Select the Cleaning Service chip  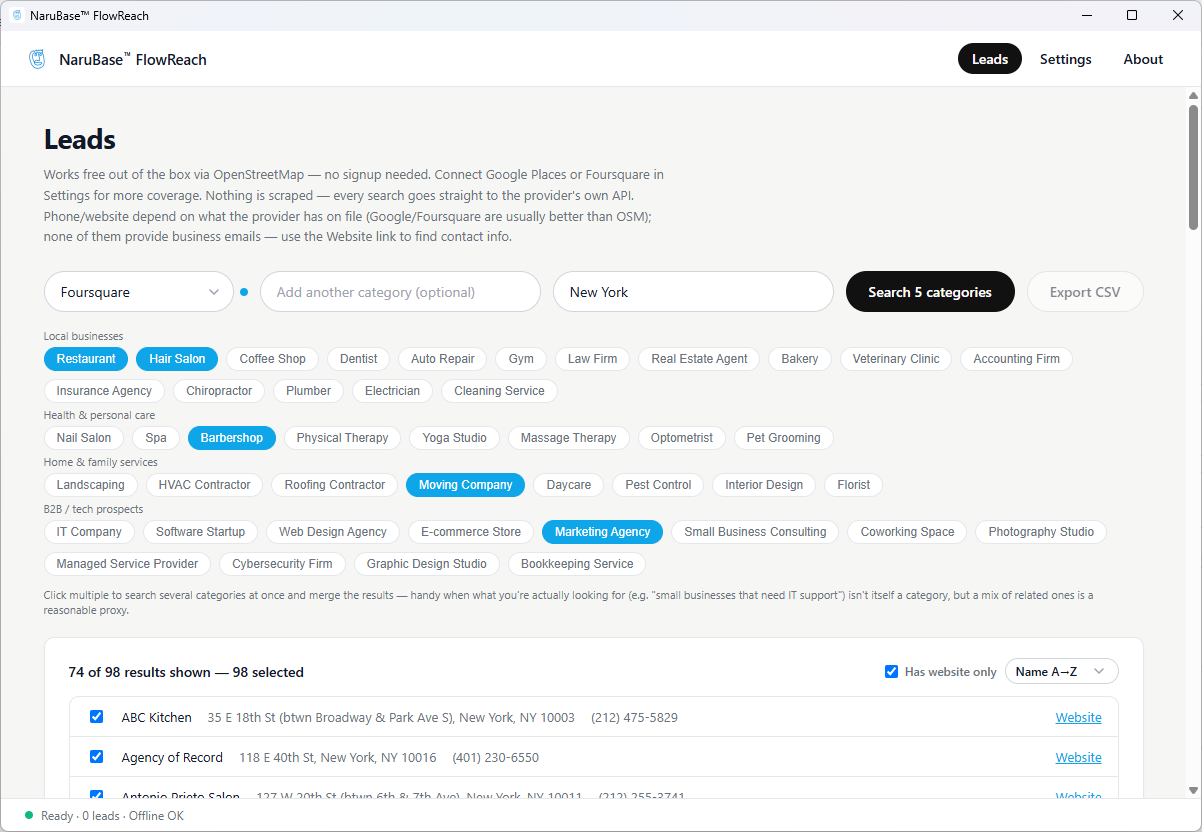click(499, 391)
